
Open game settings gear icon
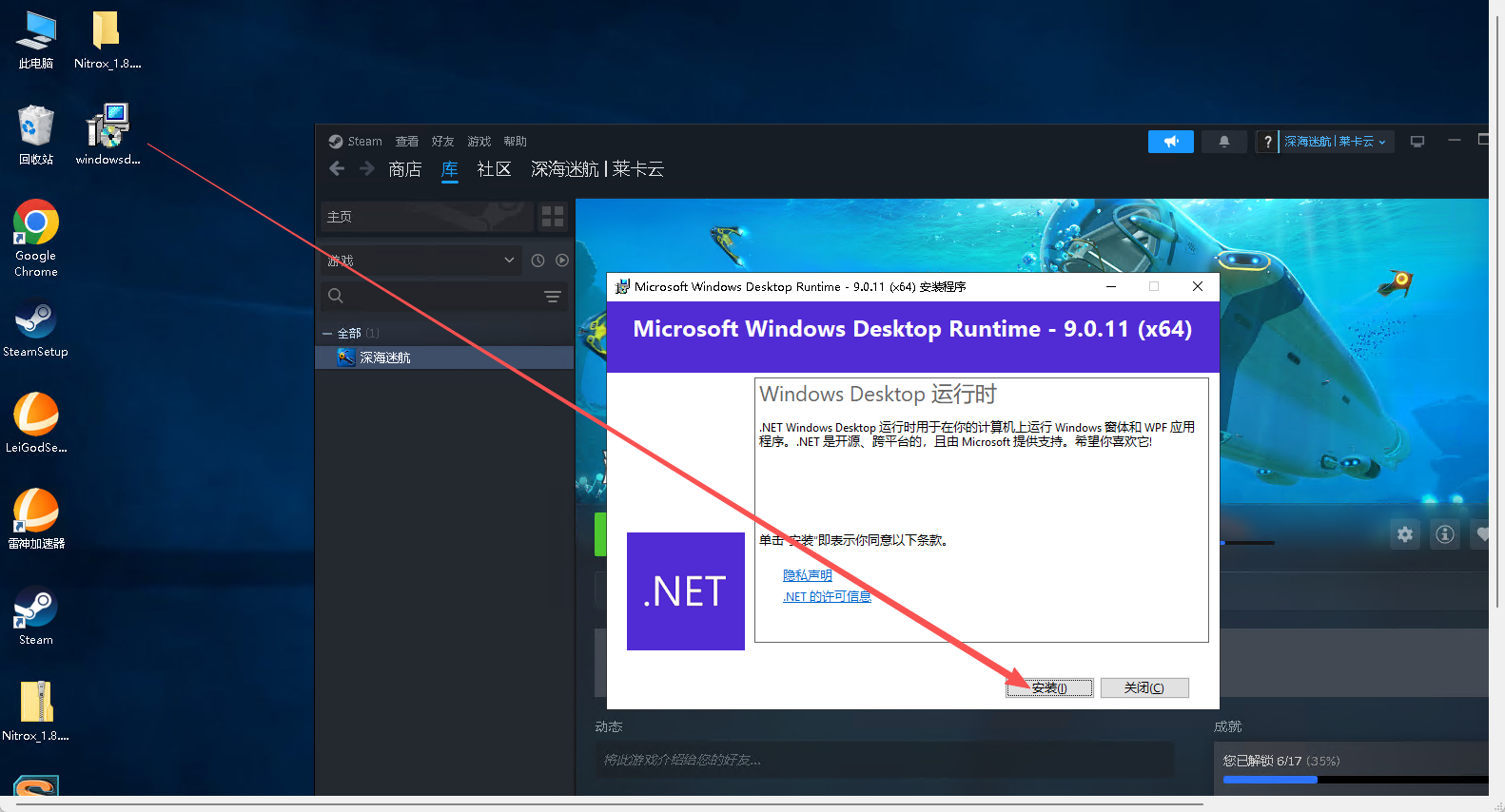pyautogui.click(x=1404, y=534)
